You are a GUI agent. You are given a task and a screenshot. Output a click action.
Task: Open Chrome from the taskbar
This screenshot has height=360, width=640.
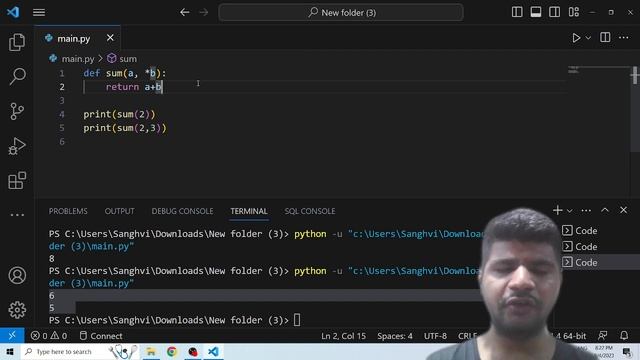[x=171, y=351]
